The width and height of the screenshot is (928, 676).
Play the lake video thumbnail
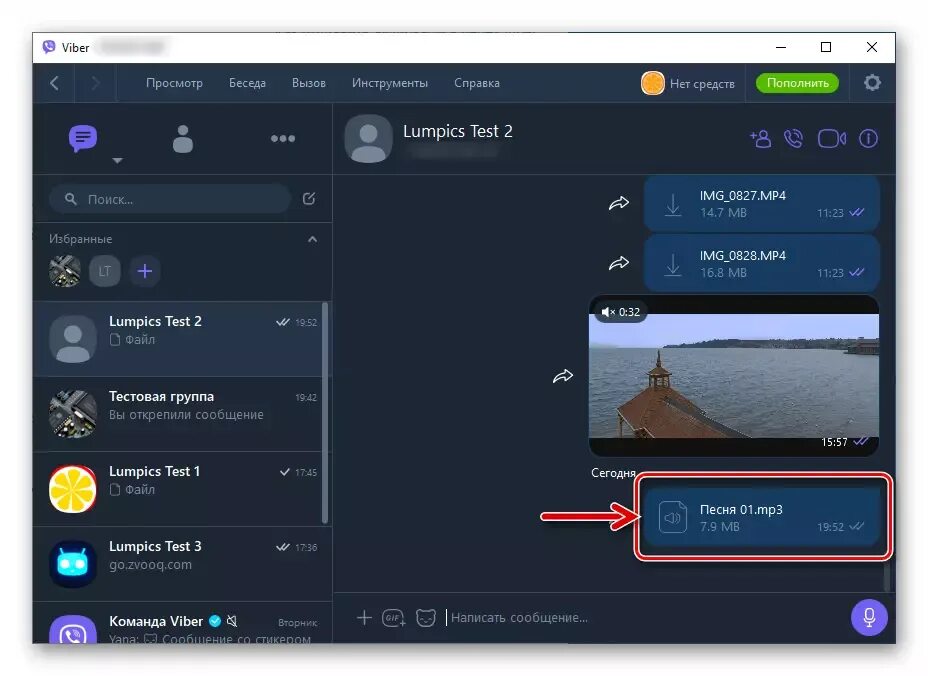coord(734,376)
